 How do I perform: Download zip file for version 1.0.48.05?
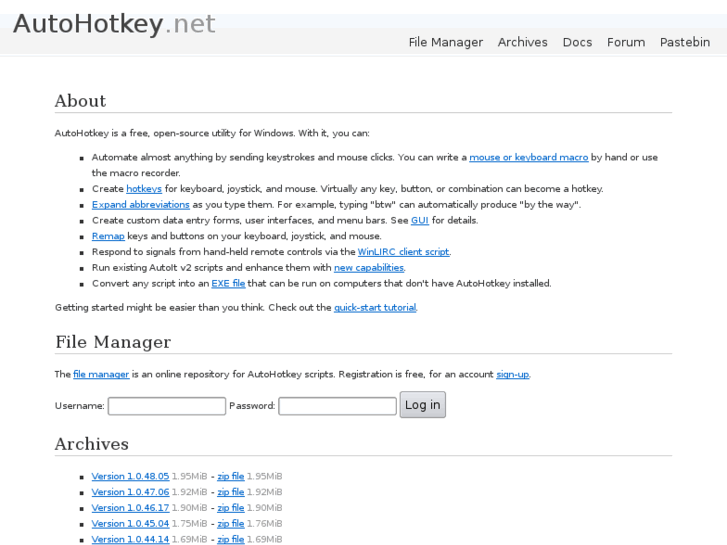231,476
